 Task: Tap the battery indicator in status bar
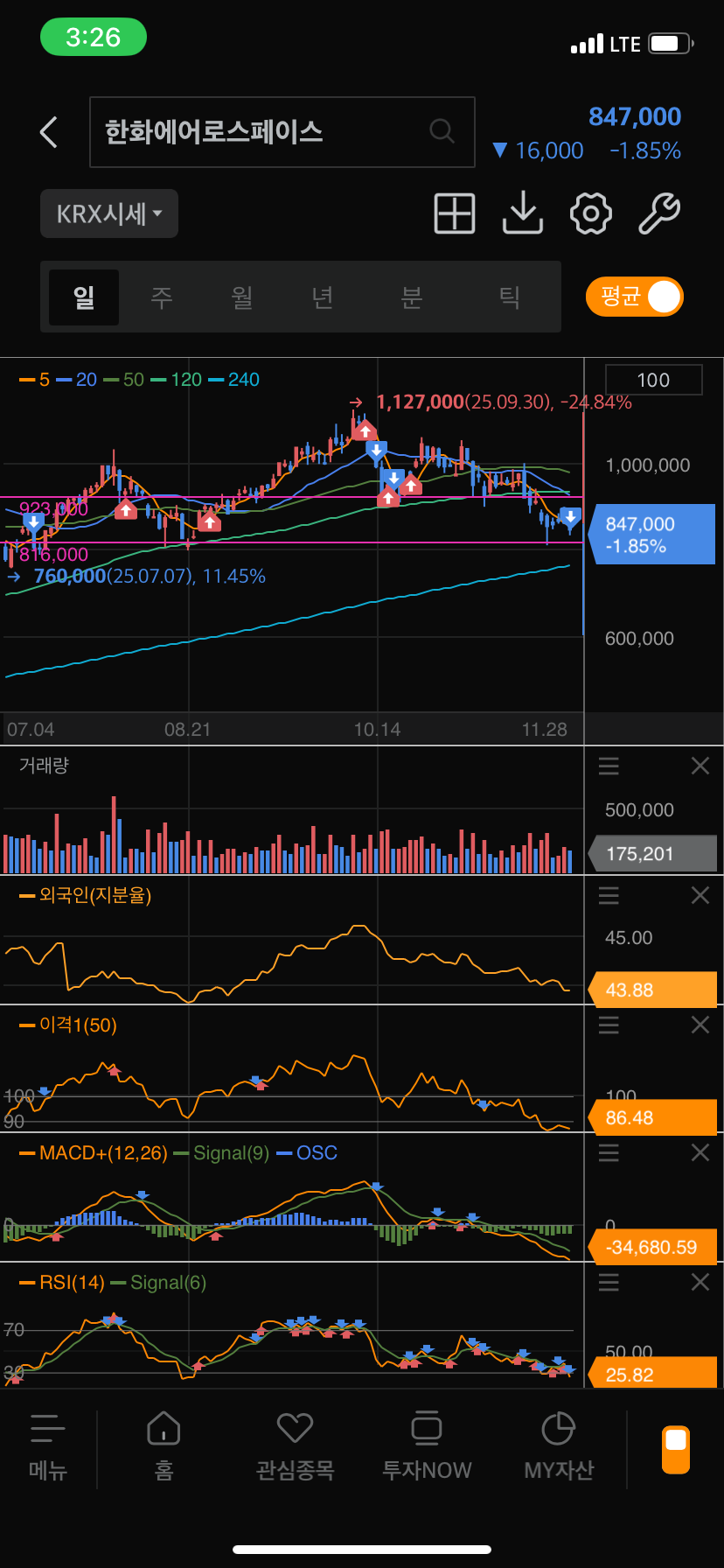(x=672, y=43)
